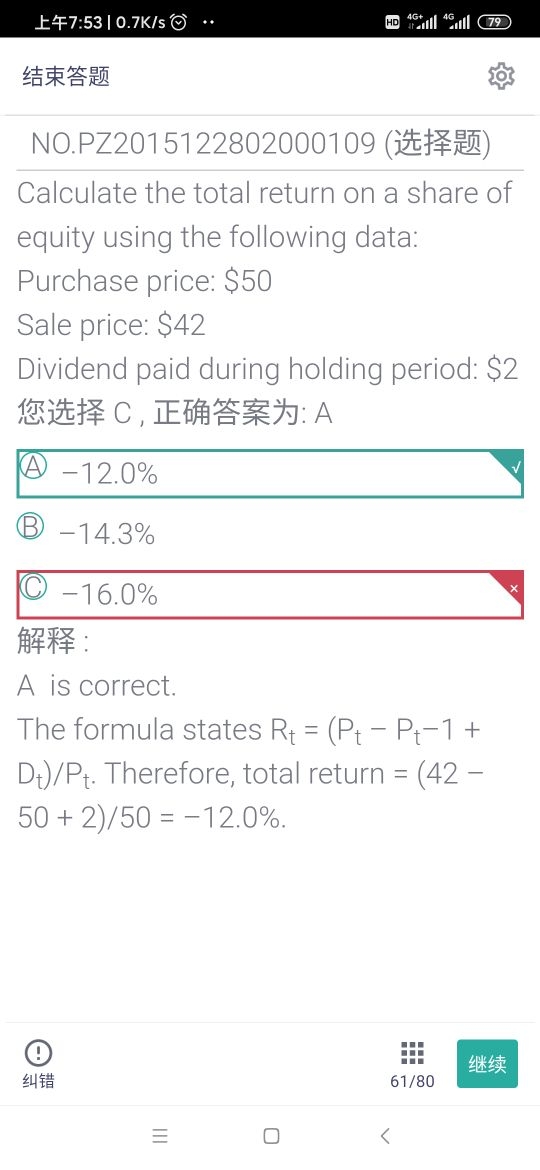540x1170 pixels.
Task: Select option A −12.0%
Action: pyautogui.click(x=270, y=473)
